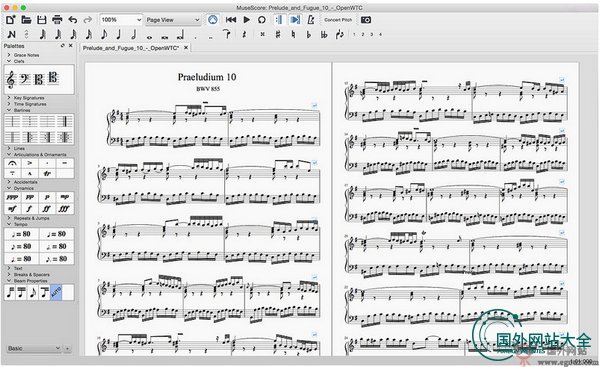
Task: Rewind playback to the start
Action: pyautogui.click(x=231, y=20)
